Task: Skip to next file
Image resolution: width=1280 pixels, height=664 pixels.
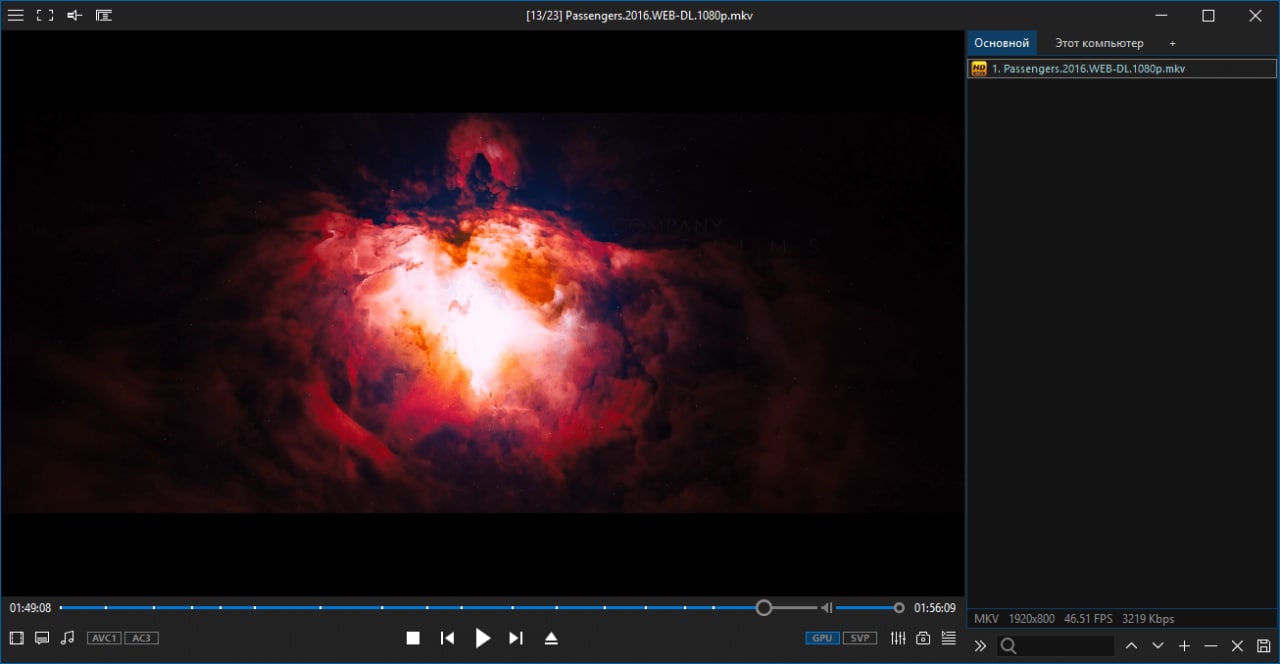Action: [x=516, y=638]
